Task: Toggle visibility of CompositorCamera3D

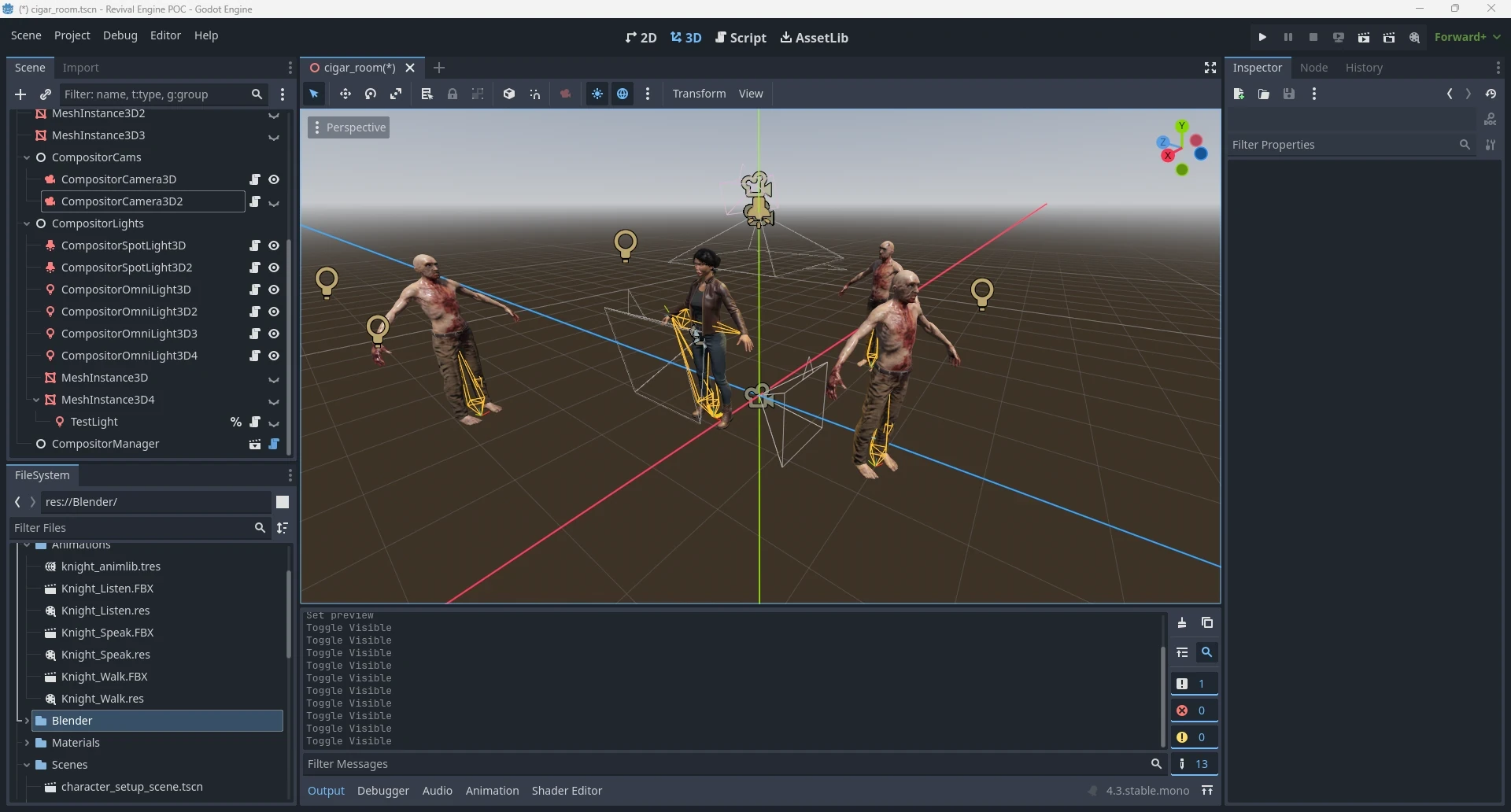Action: pos(274,179)
